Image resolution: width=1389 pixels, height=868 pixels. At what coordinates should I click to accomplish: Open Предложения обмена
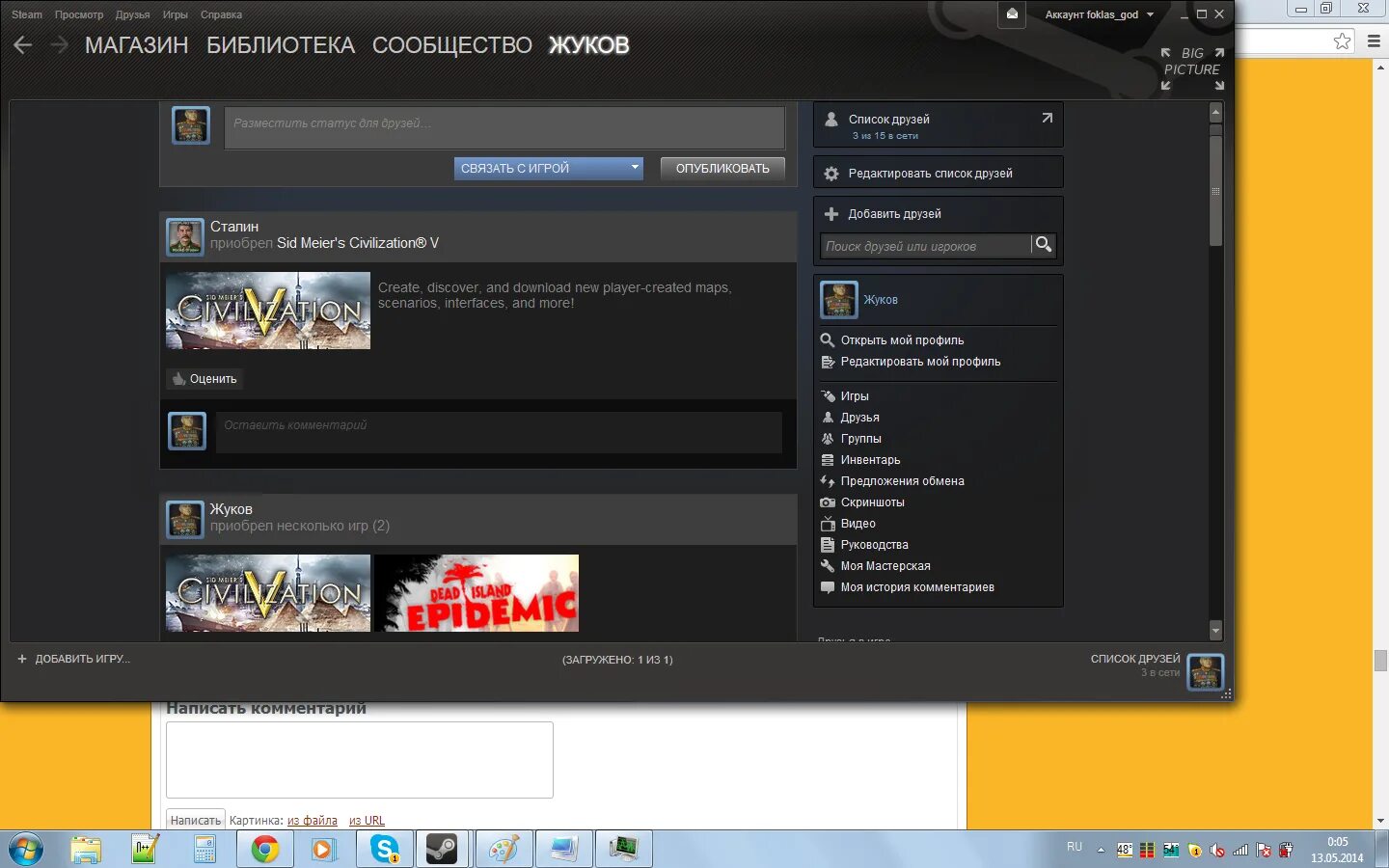tap(902, 481)
